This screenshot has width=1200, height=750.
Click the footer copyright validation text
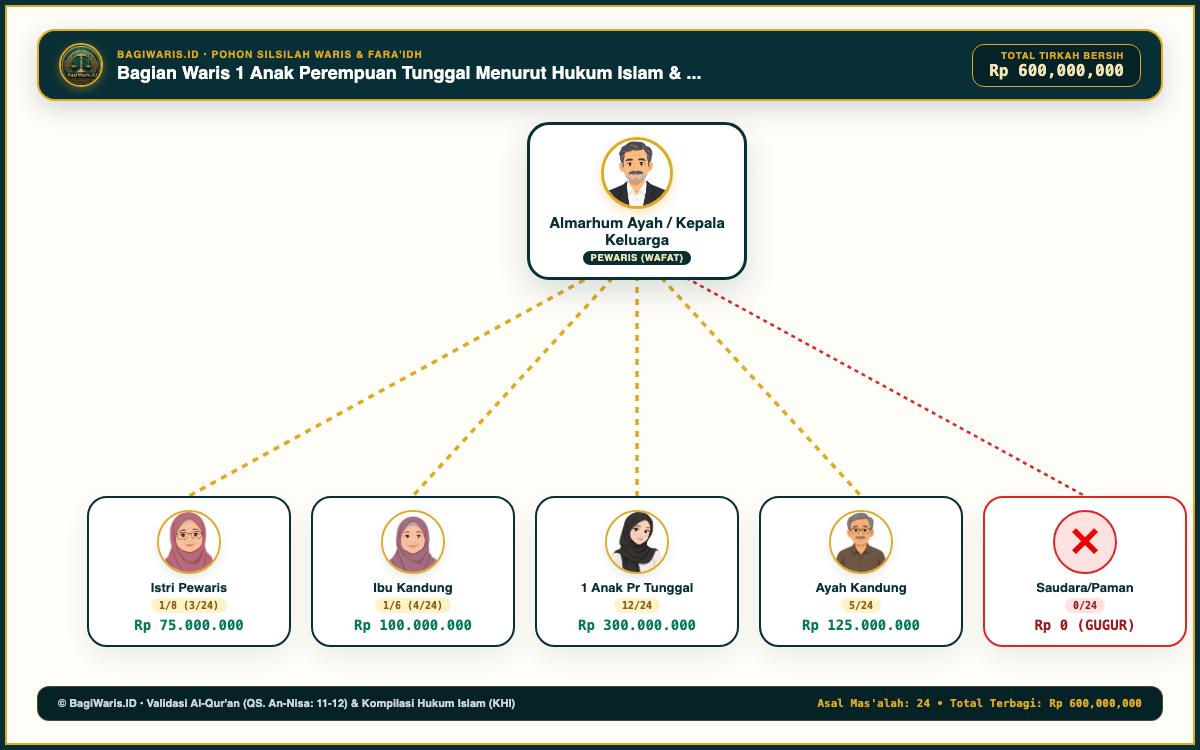click(x=286, y=703)
